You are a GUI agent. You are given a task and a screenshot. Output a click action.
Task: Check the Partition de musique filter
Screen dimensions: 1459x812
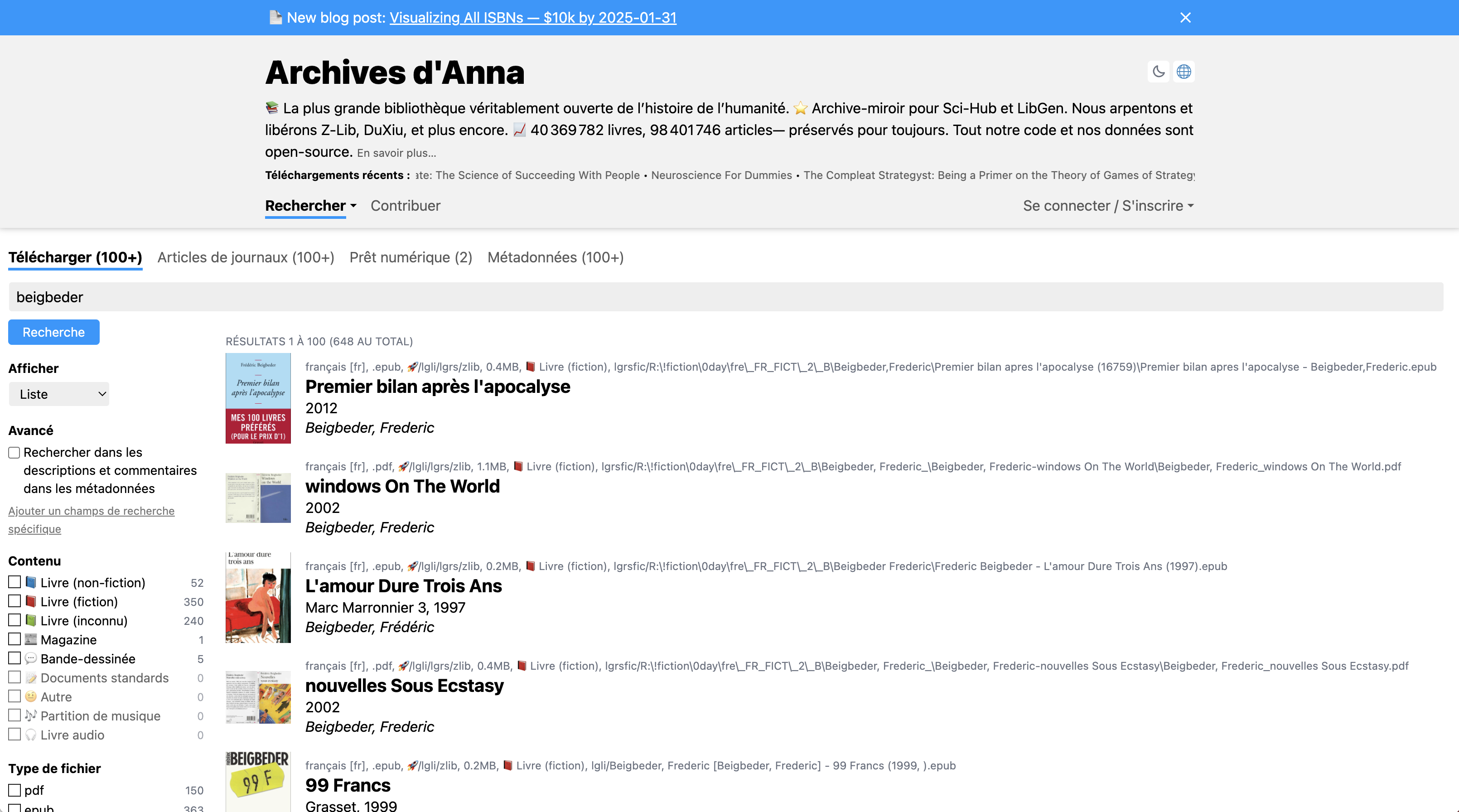[14, 715]
